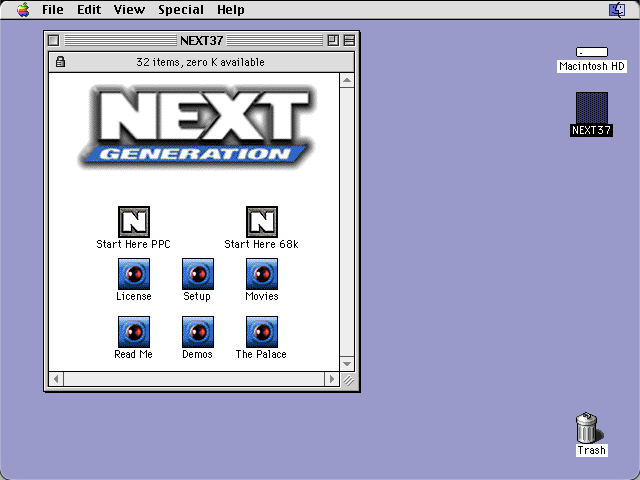This screenshot has width=640, height=480.
Task: Click the NEXT37 window title text
Action: point(201,40)
